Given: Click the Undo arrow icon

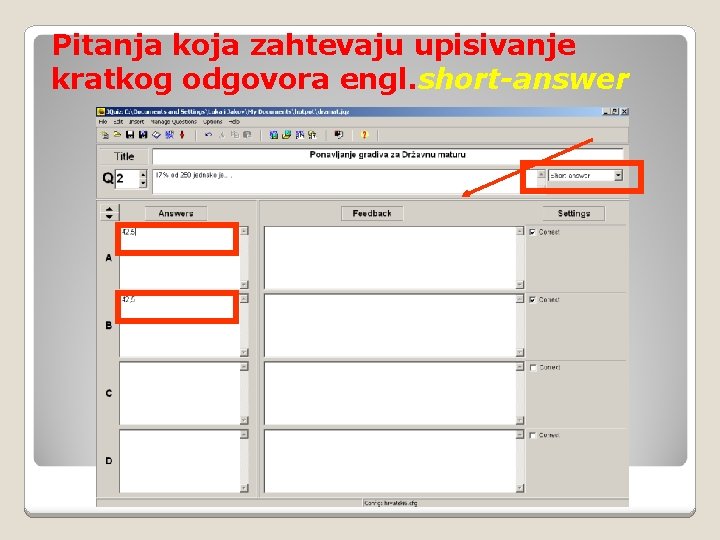Looking at the screenshot, I should click(x=208, y=135).
